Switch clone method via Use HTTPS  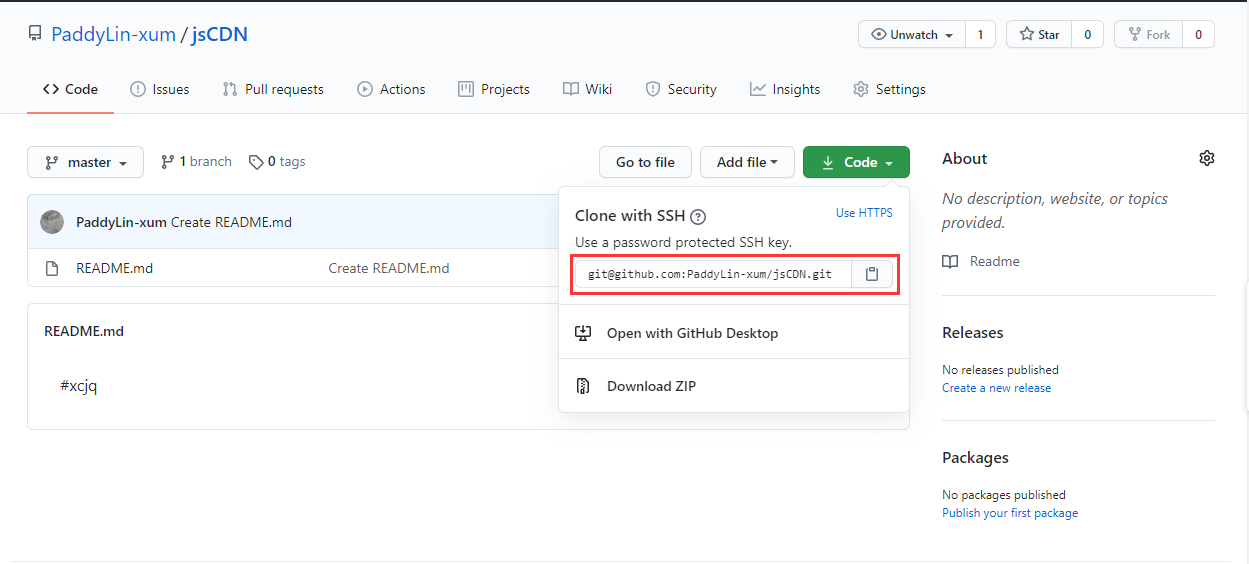[x=864, y=213]
